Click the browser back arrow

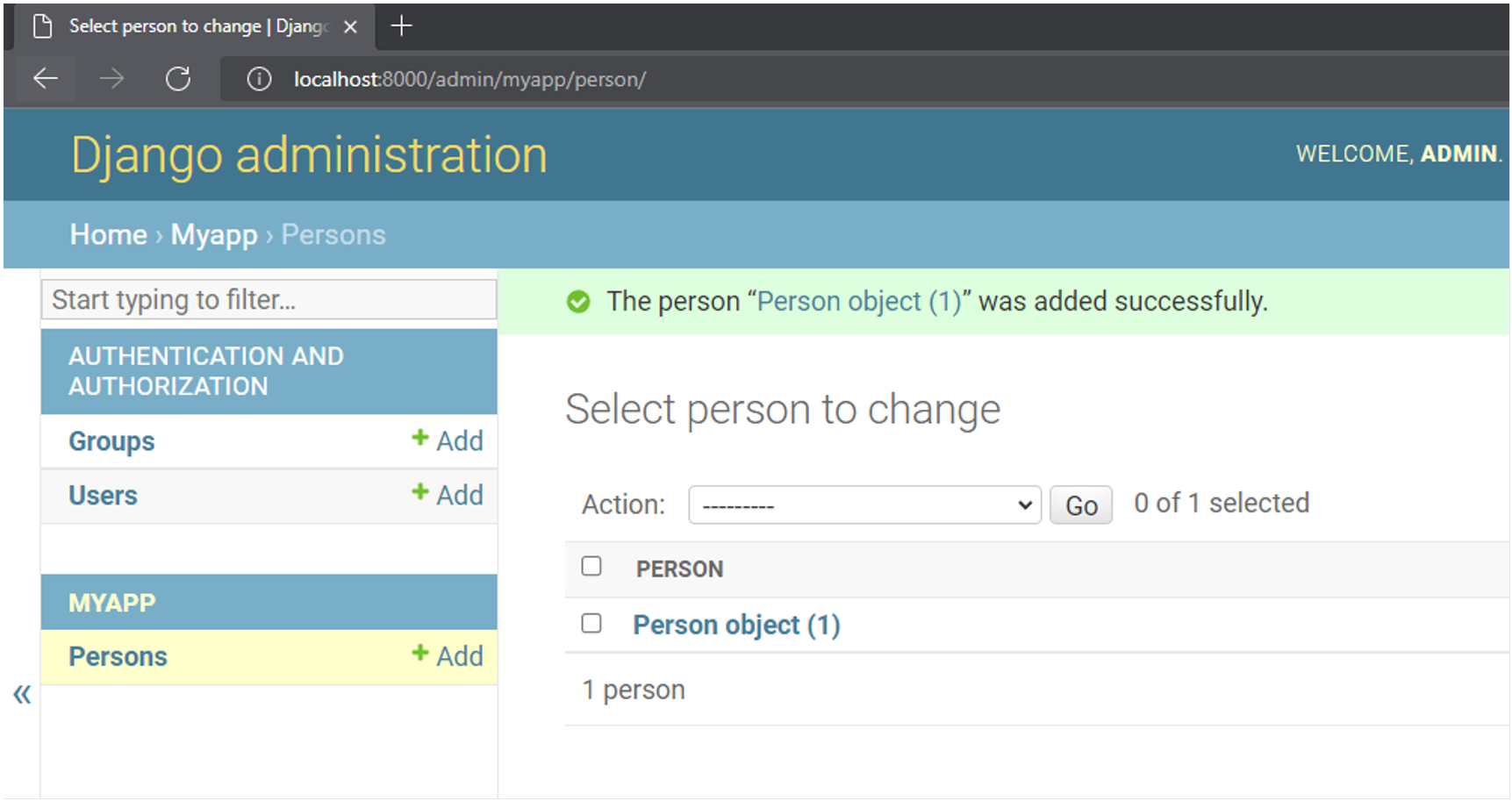point(46,79)
